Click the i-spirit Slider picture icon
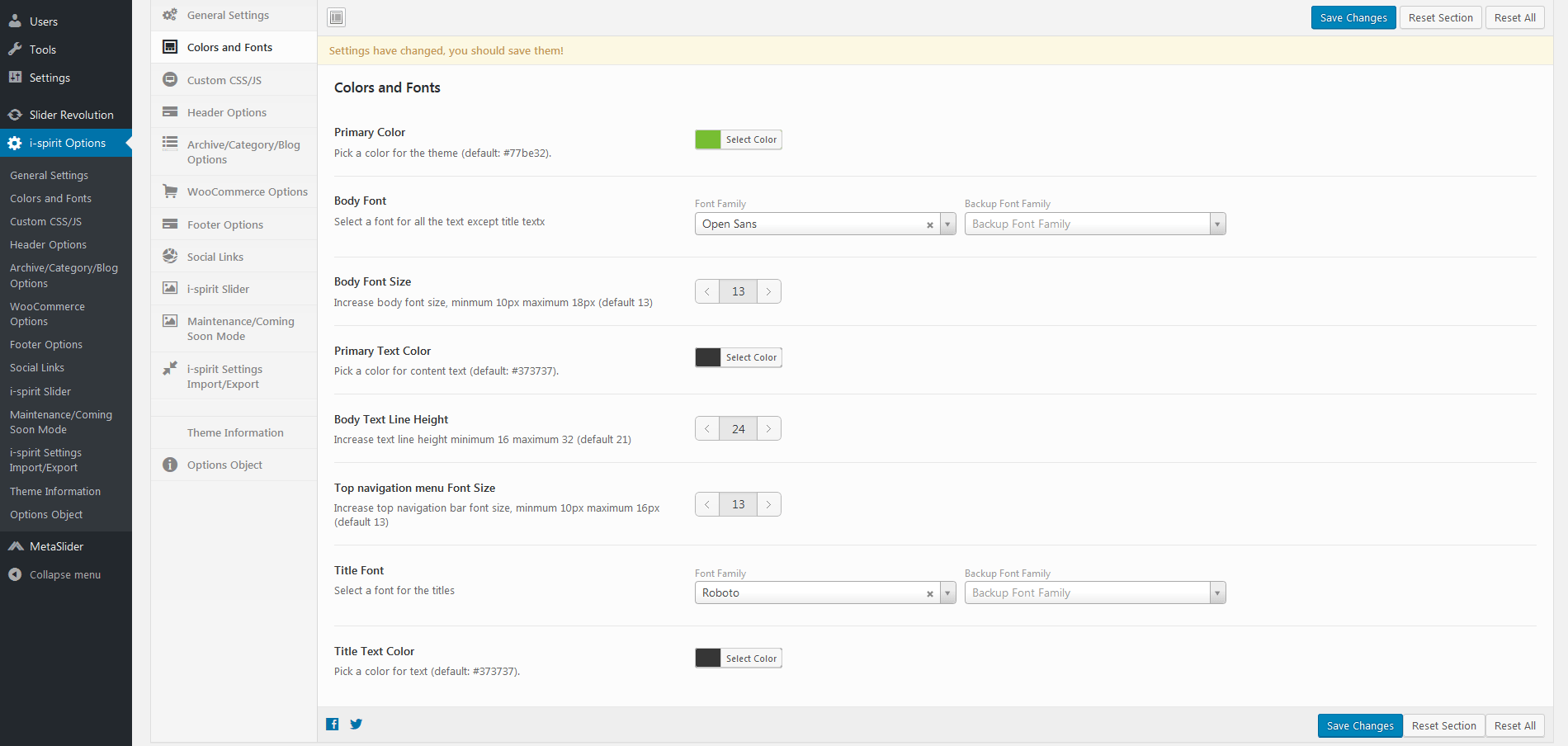Viewport: 1568px width, 746px height. pos(170,288)
